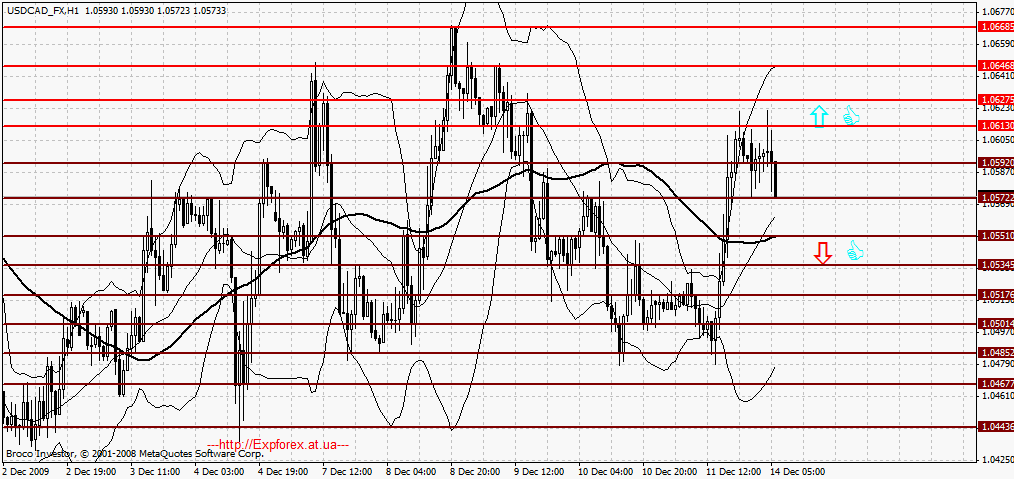The width and height of the screenshot is (1014, 479).
Task: Select the 1.0613 red price label
Action: (x=997, y=126)
